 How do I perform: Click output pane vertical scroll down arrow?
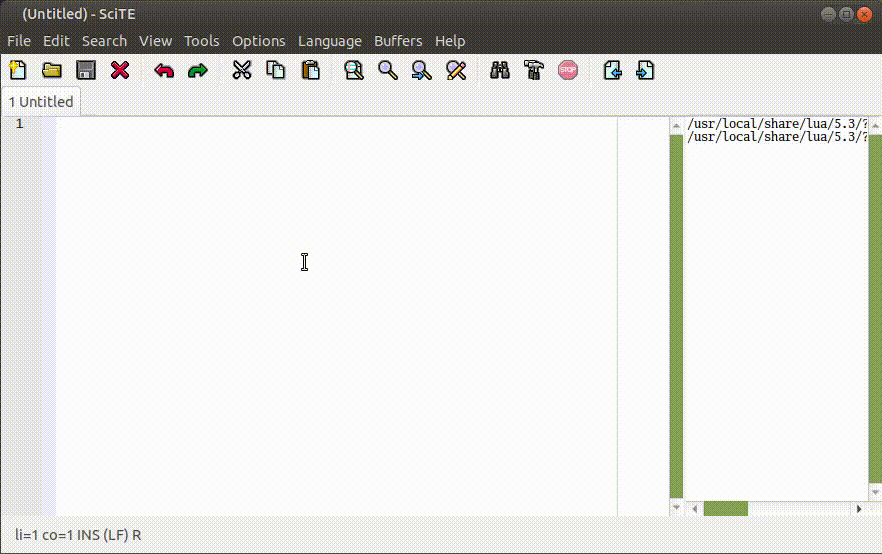pyautogui.click(x=875, y=492)
